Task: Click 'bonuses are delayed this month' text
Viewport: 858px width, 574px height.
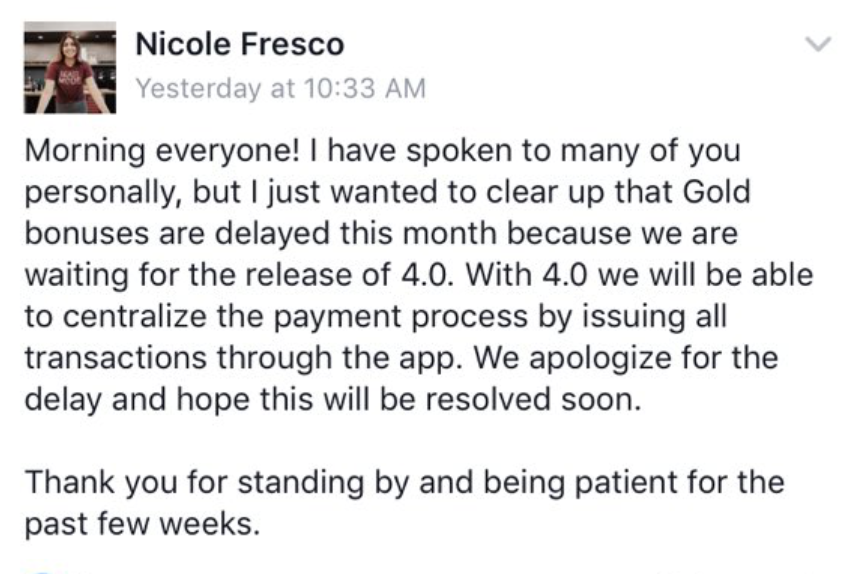Action: click(260, 233)
